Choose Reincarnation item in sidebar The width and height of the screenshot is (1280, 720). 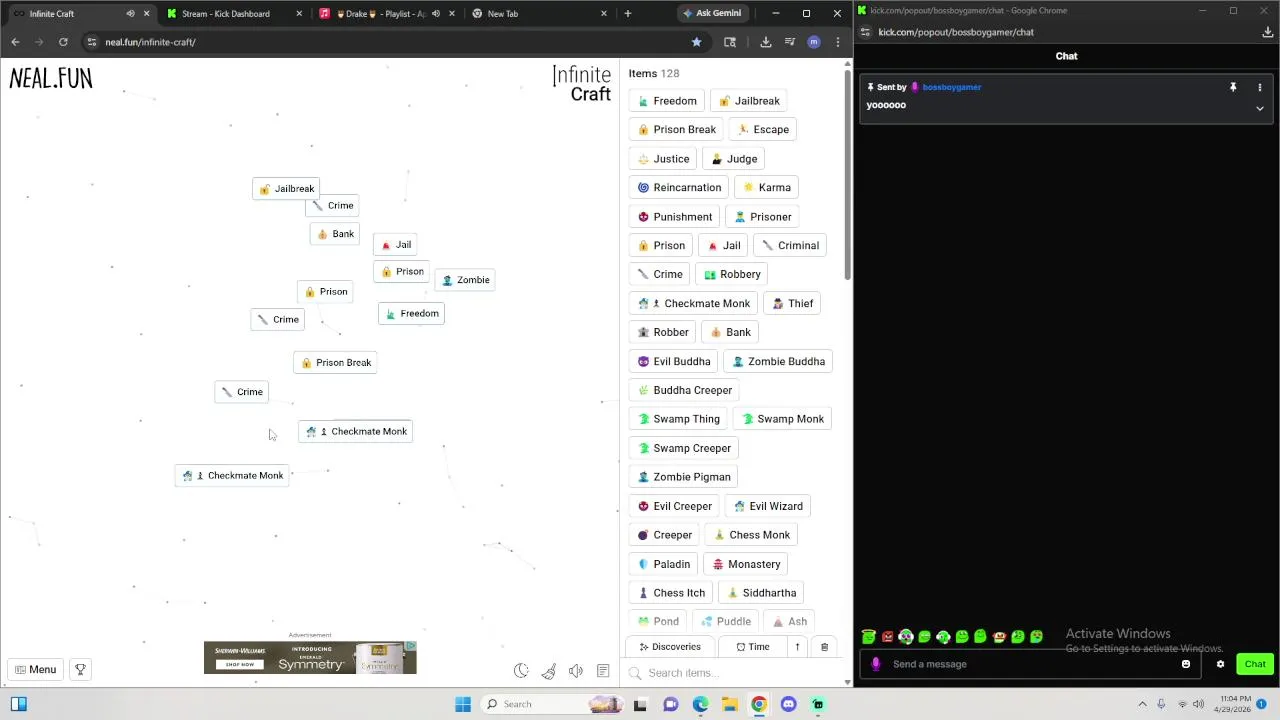(x=679, y=188)
